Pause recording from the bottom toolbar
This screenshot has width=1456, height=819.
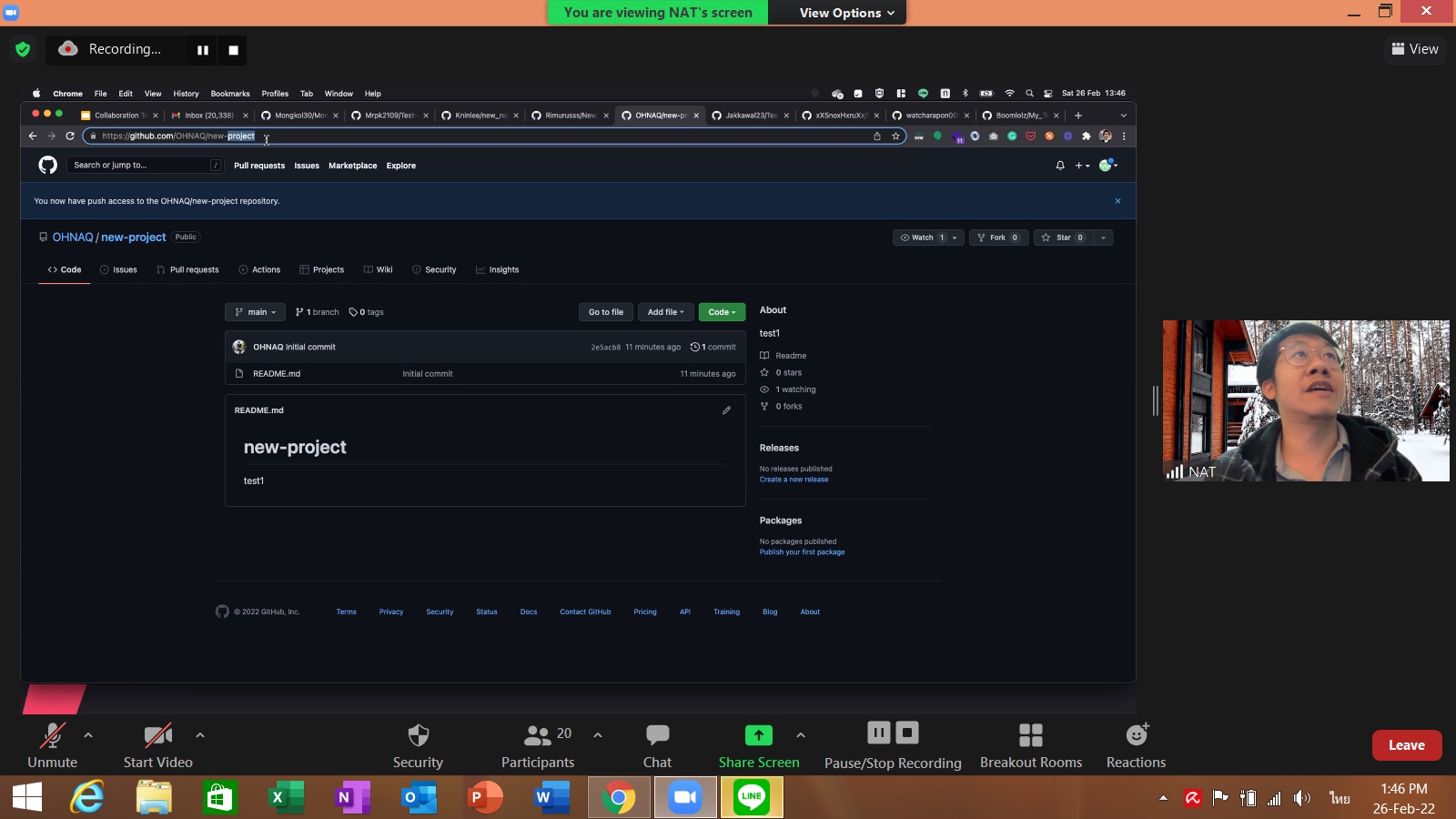pos(878,733)
